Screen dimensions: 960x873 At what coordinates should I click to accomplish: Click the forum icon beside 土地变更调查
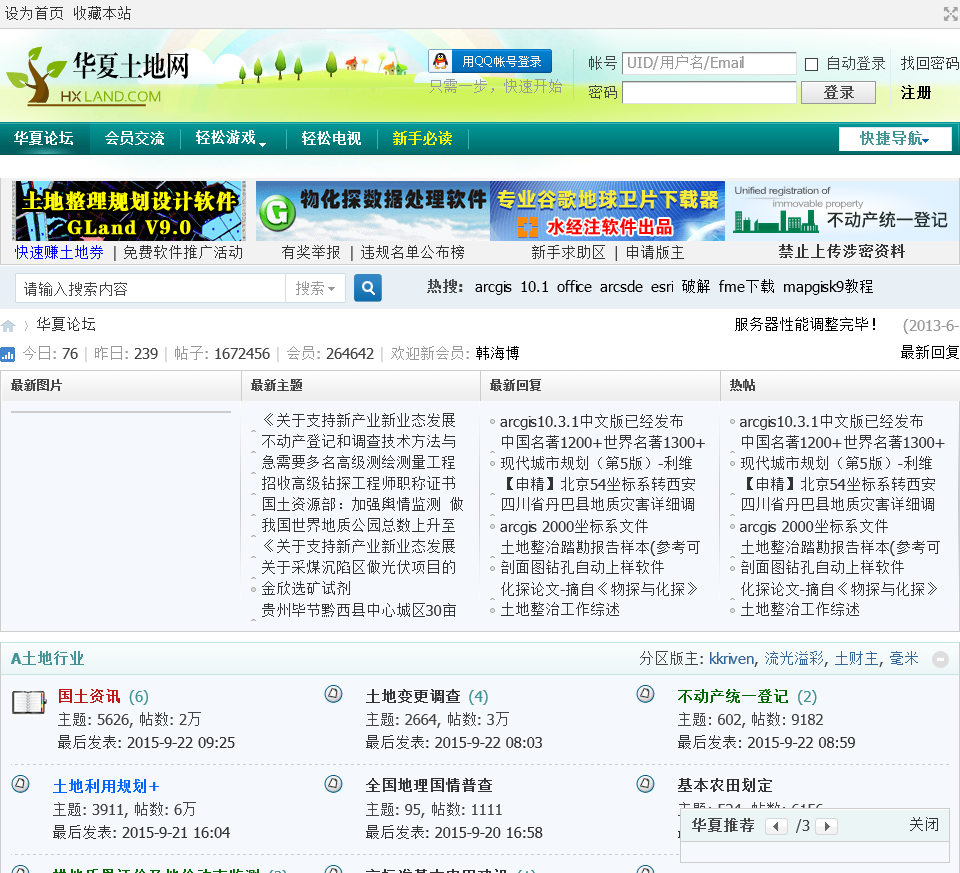(x=333, y=694)
